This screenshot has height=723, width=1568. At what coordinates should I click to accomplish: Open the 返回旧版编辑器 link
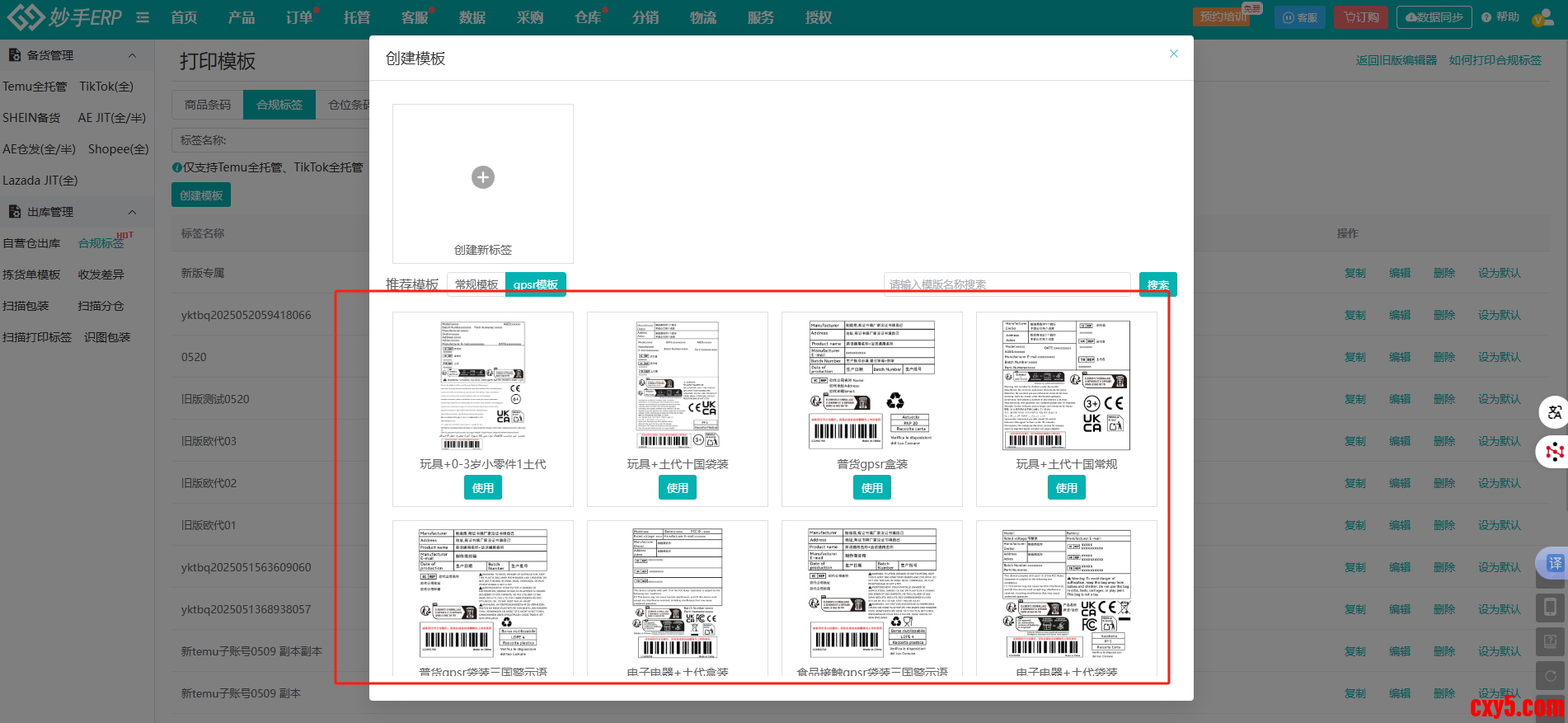point(1396,60)
